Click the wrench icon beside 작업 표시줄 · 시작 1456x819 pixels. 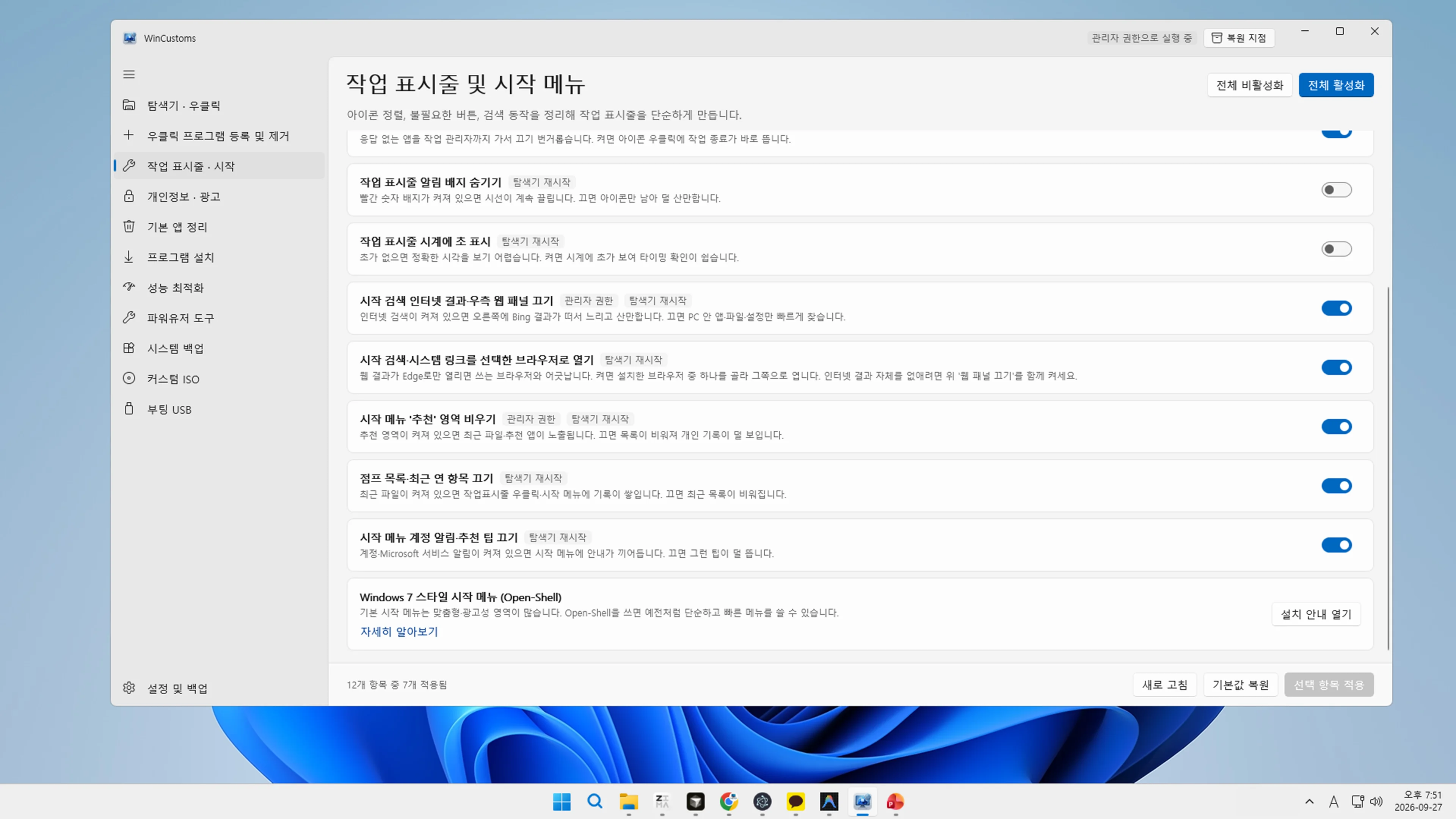[x=129, y=166]
